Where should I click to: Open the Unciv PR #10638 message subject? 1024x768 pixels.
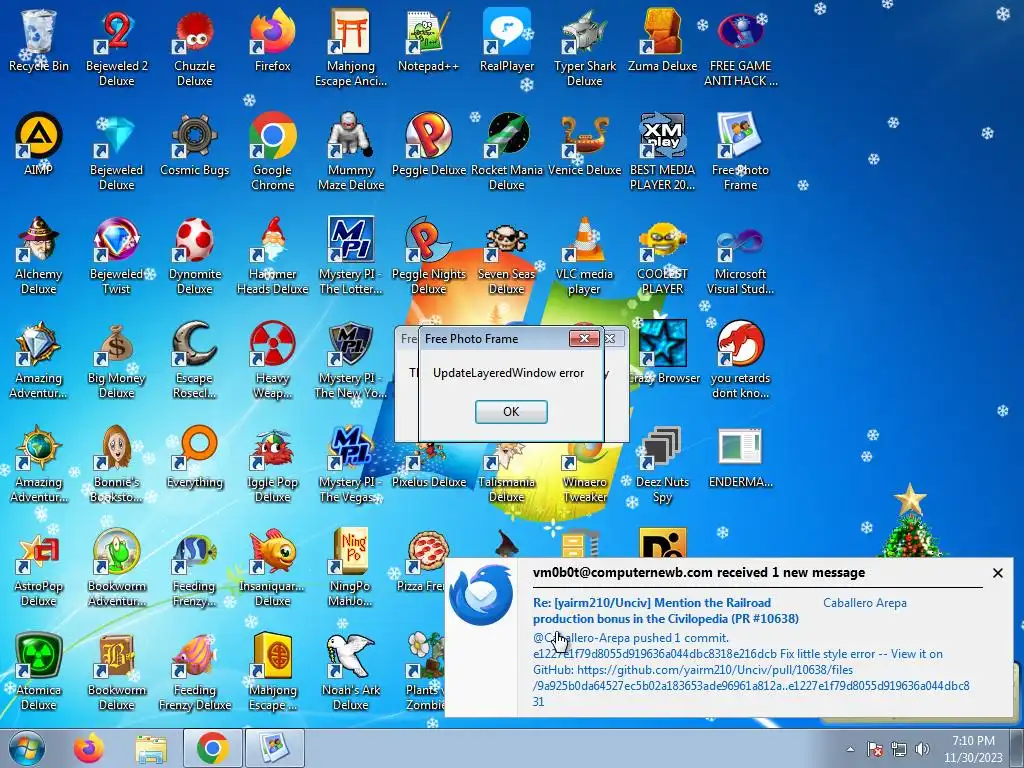click(665, 611)
